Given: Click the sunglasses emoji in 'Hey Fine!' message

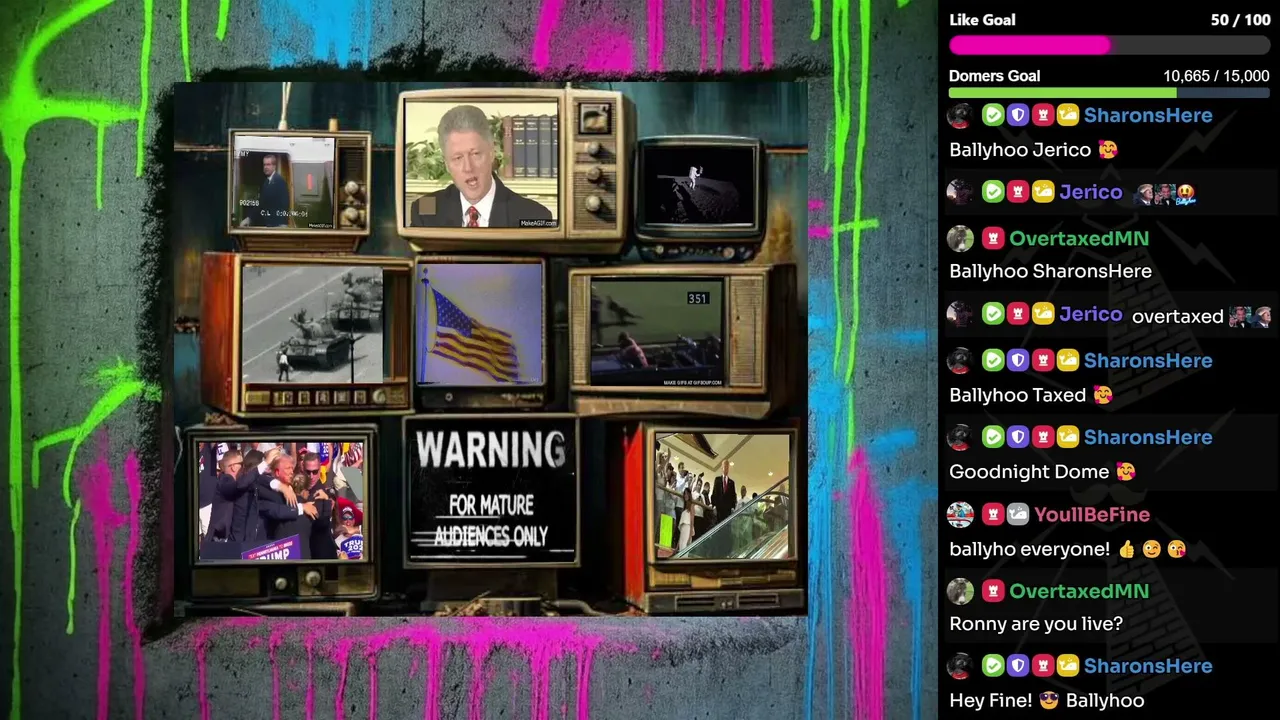Looking at the screenshot, I should tap(1049, 700).
